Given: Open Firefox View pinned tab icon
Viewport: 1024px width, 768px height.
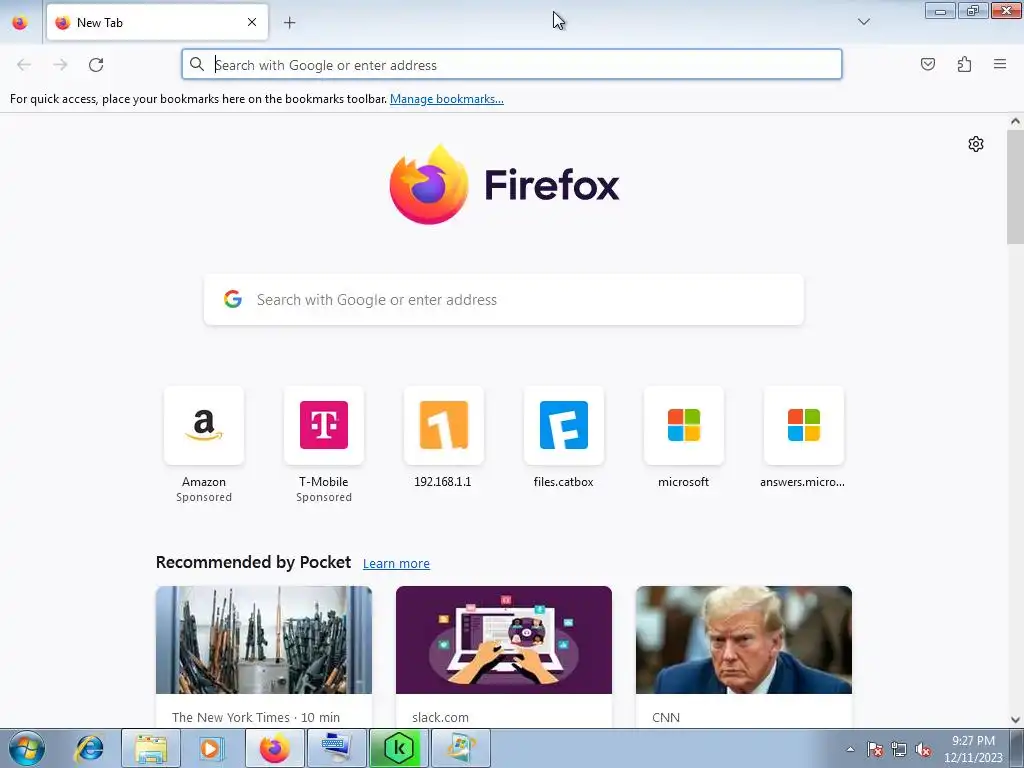Looking at the screenshot, I should point(20,22).
